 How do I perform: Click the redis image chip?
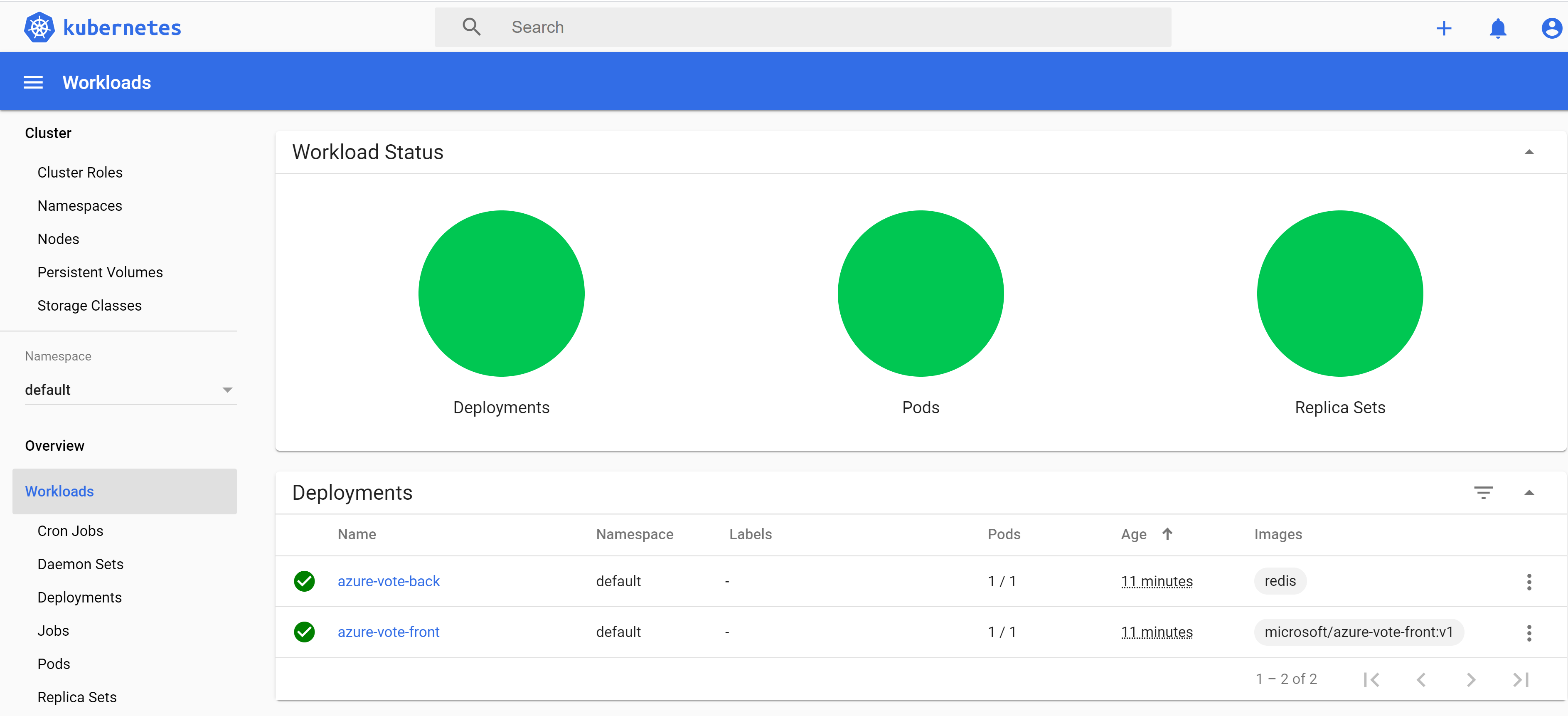tap(1280, 581)
